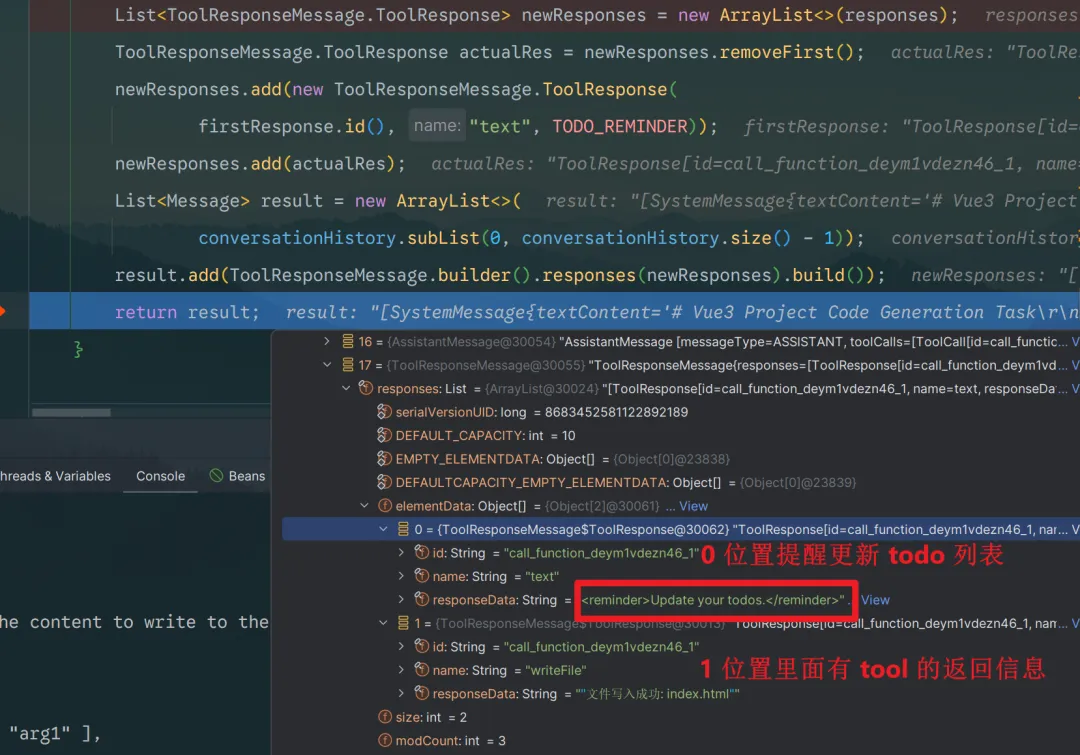Click the array element icon of index 1
The width and height of the screenshot is (1080, 755).
point(403,623)
